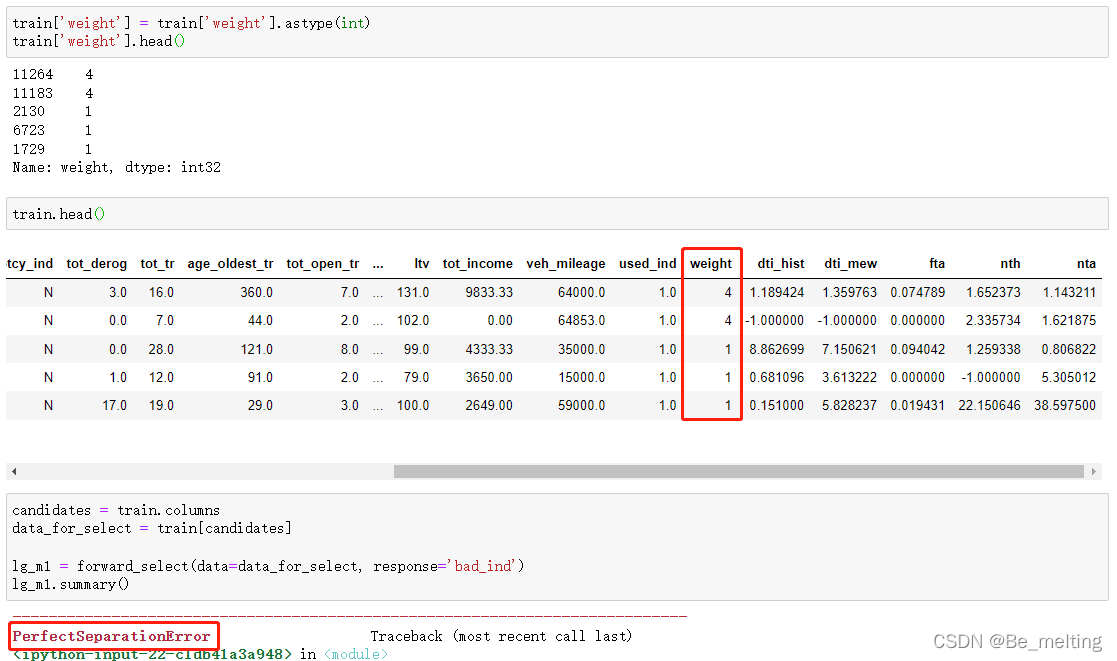Select the dti_hist column header

781,264
